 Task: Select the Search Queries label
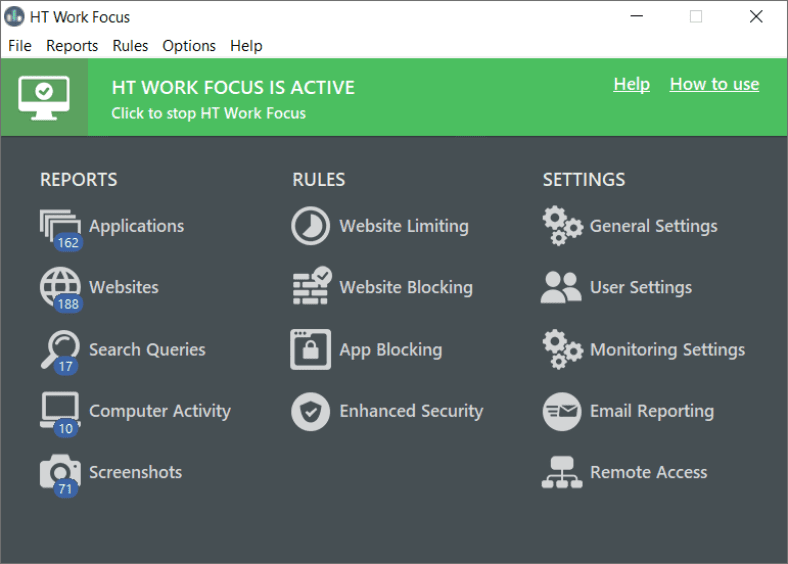[147, 349]
